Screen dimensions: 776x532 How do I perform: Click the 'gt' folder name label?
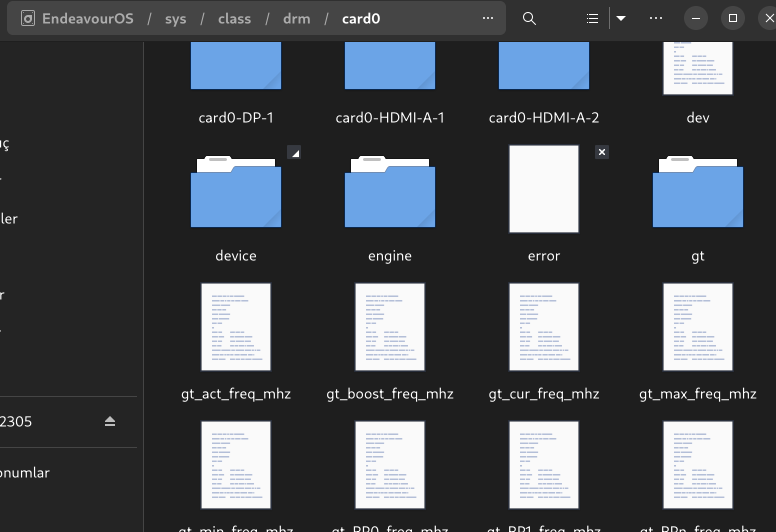pos(698,256)
